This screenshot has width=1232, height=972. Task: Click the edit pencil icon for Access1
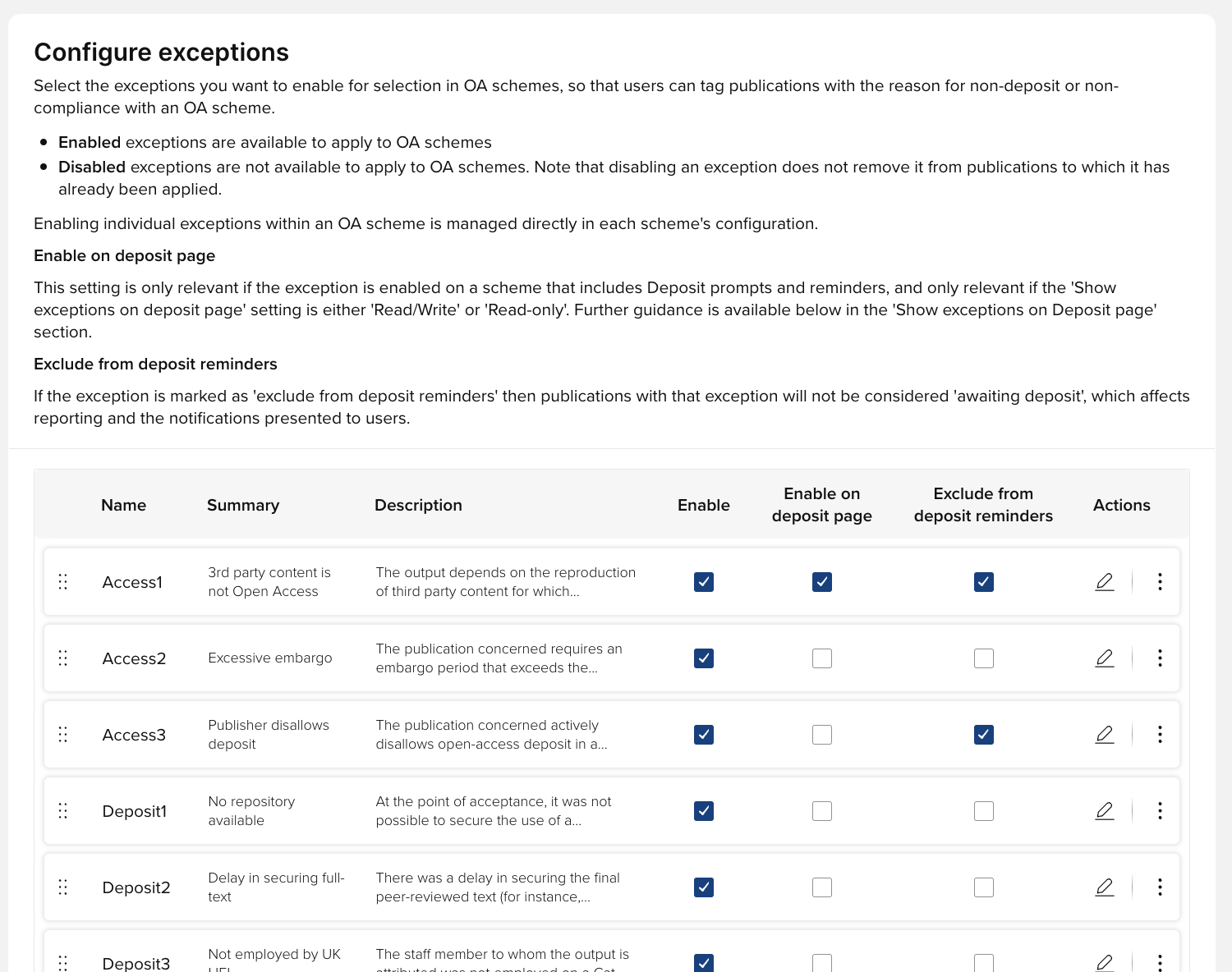pos(1105,582)
